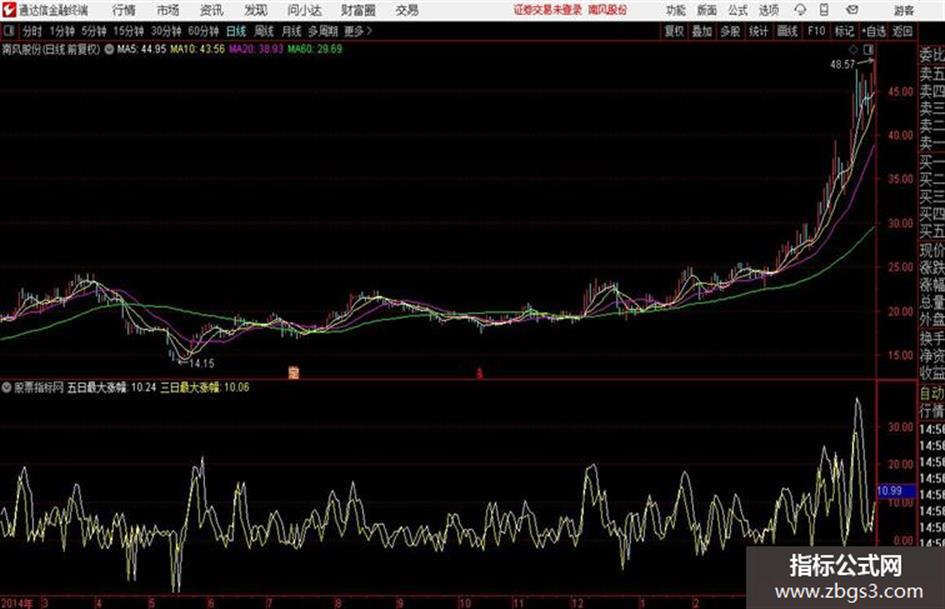Click the 48.57 high price label
Image resolution: width=945 pixels, height=609 pixels.
click(843, 64)
